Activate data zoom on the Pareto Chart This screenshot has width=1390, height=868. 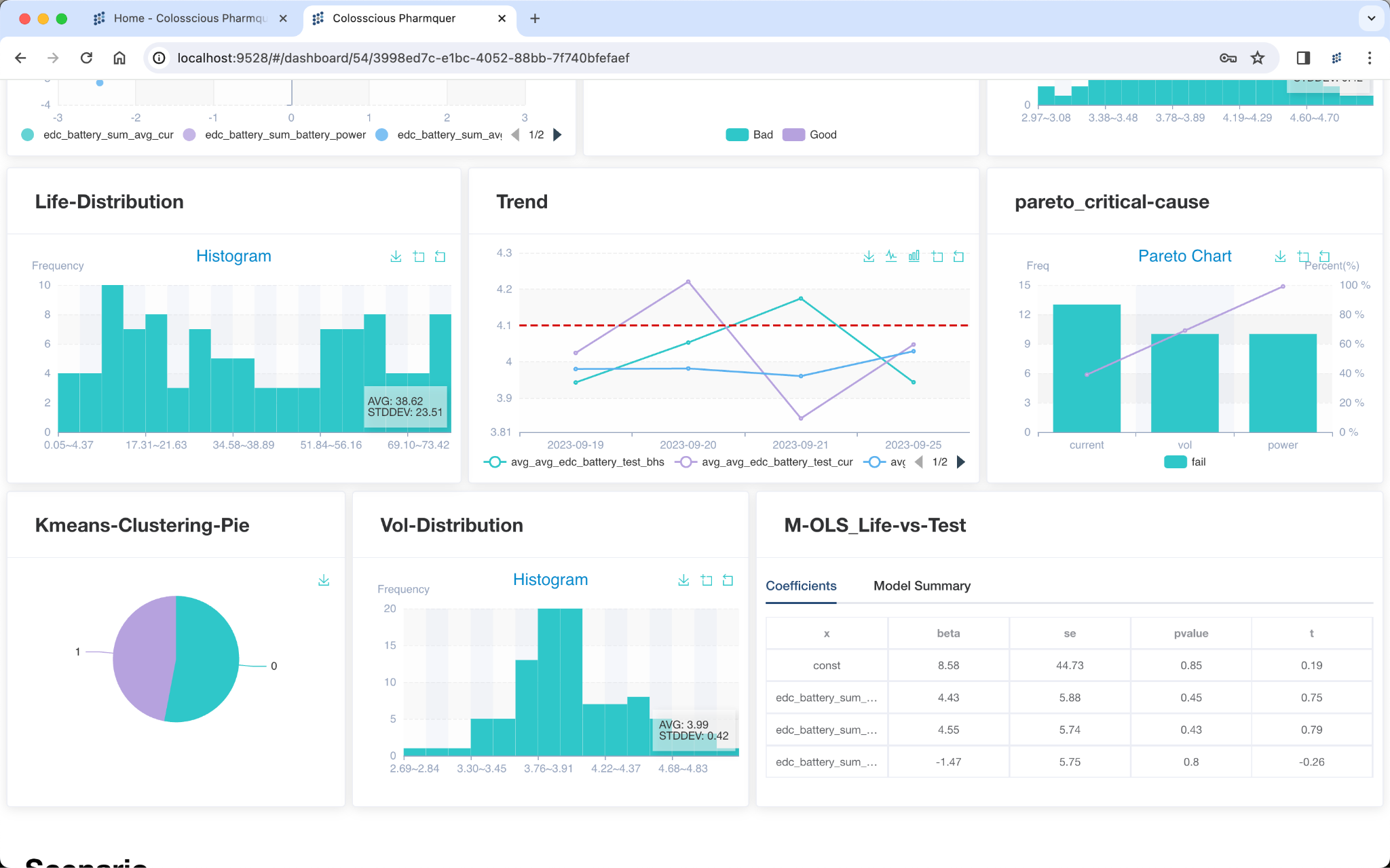[x=1302, y=256]
